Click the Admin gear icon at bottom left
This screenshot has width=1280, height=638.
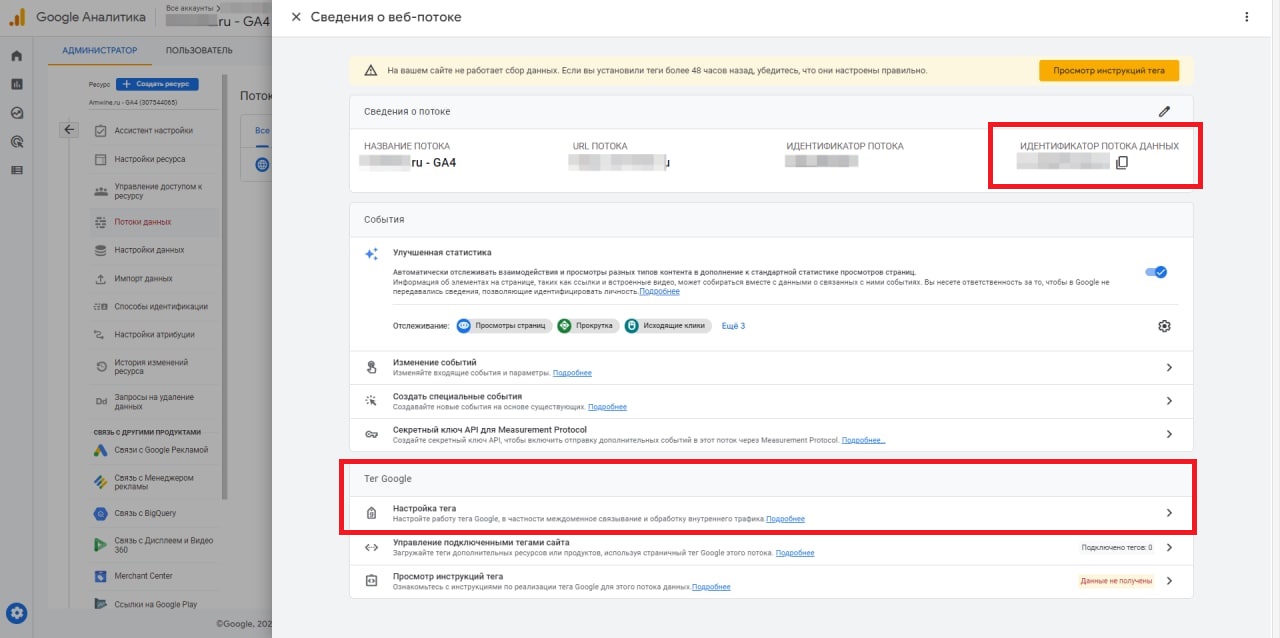pyautogui.click(x=17, y=614)
